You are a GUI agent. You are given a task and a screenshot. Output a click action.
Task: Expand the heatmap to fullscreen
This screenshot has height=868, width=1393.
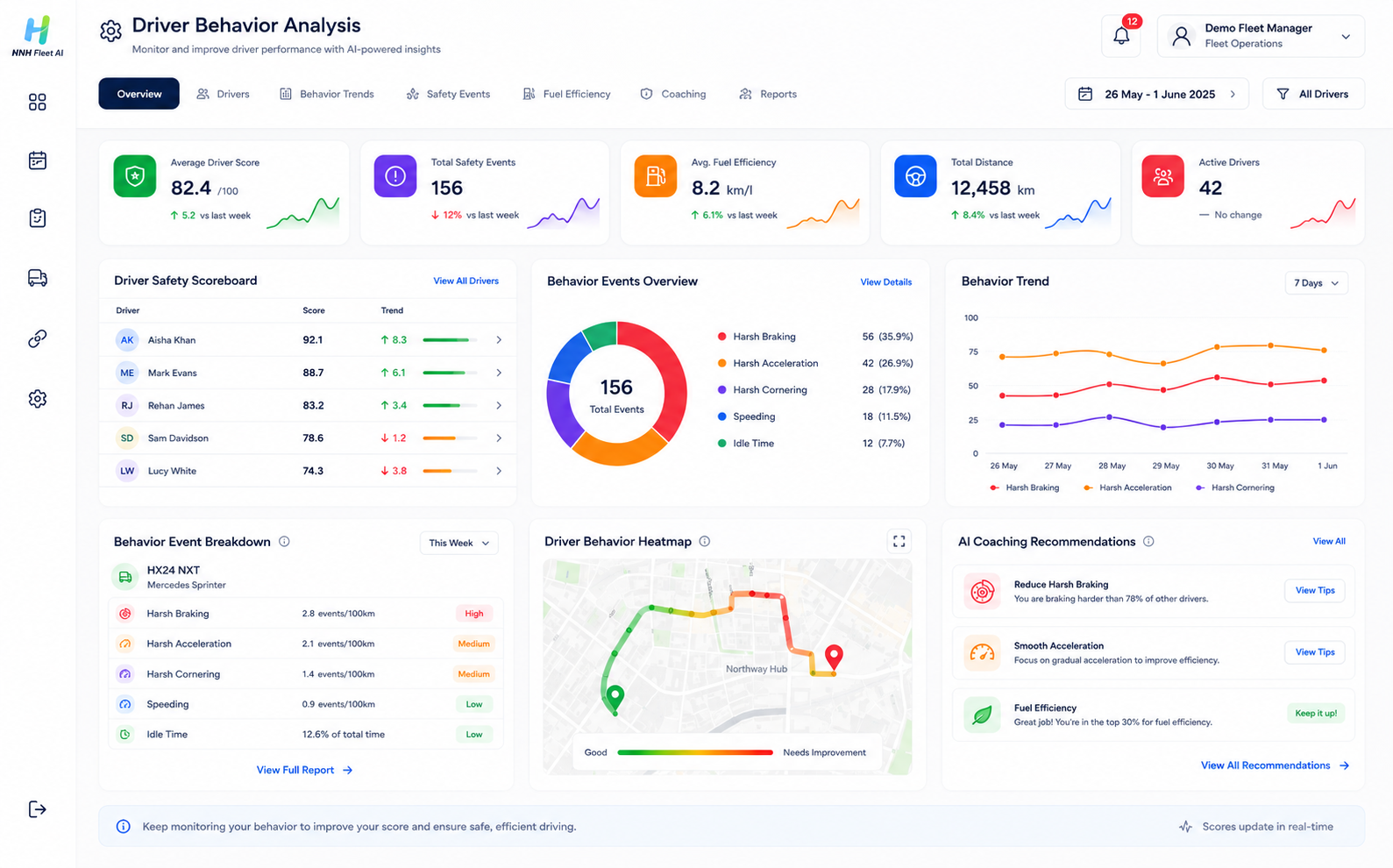click(899, 542)
